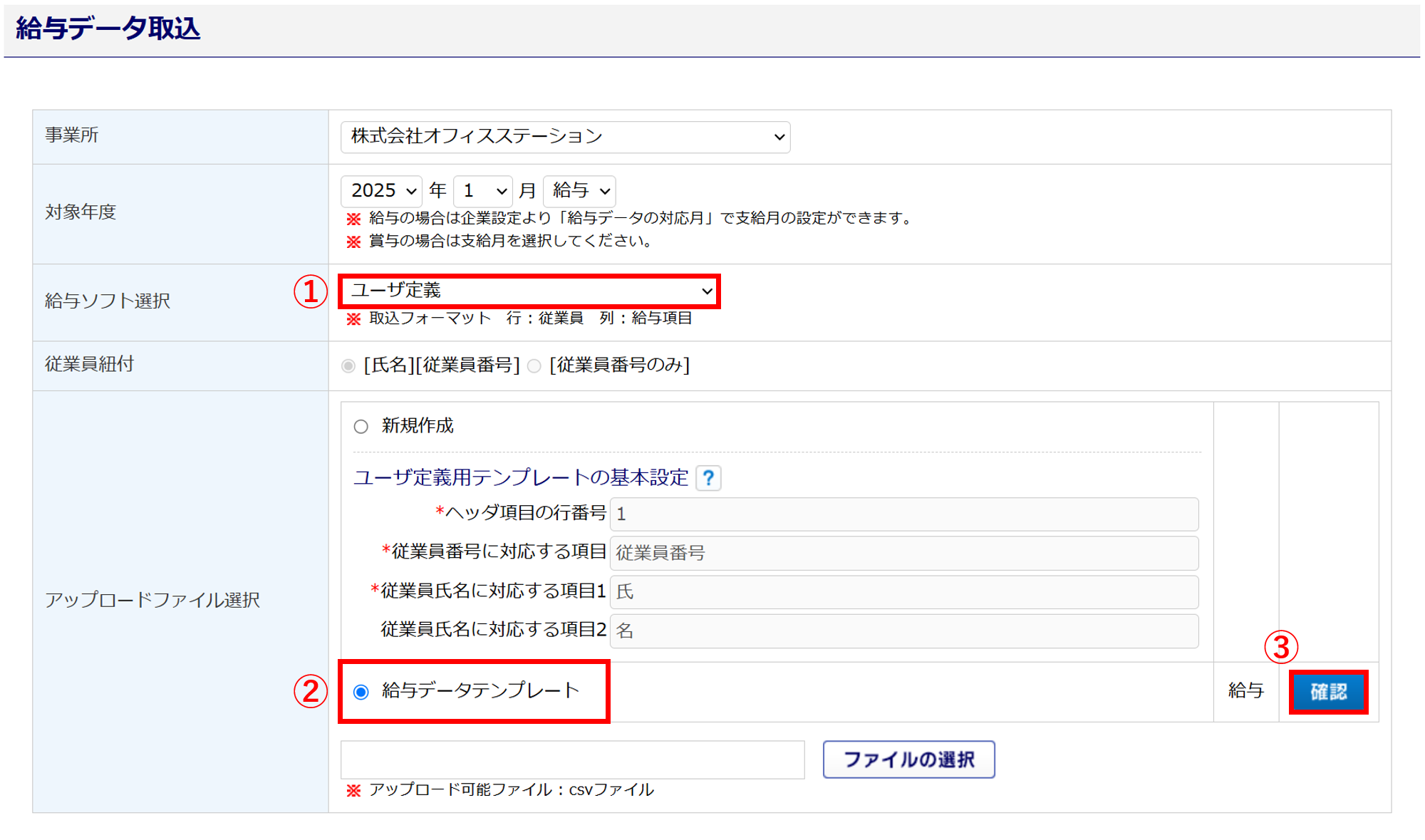Expand the 給与ソフト選択 ユーザ定義 dropdown

point(529,291)
